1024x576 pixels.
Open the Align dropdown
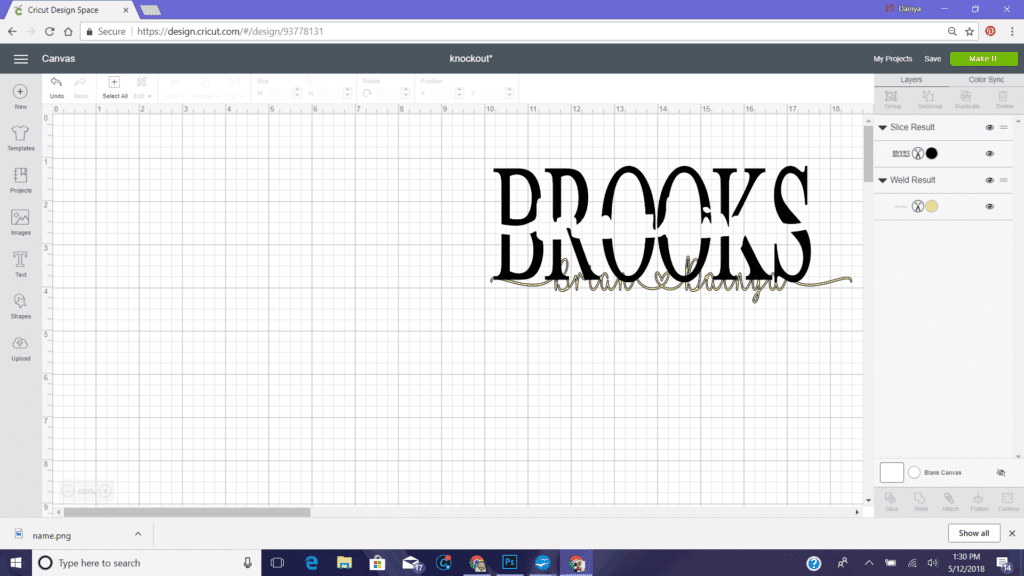tap(174, 87)
